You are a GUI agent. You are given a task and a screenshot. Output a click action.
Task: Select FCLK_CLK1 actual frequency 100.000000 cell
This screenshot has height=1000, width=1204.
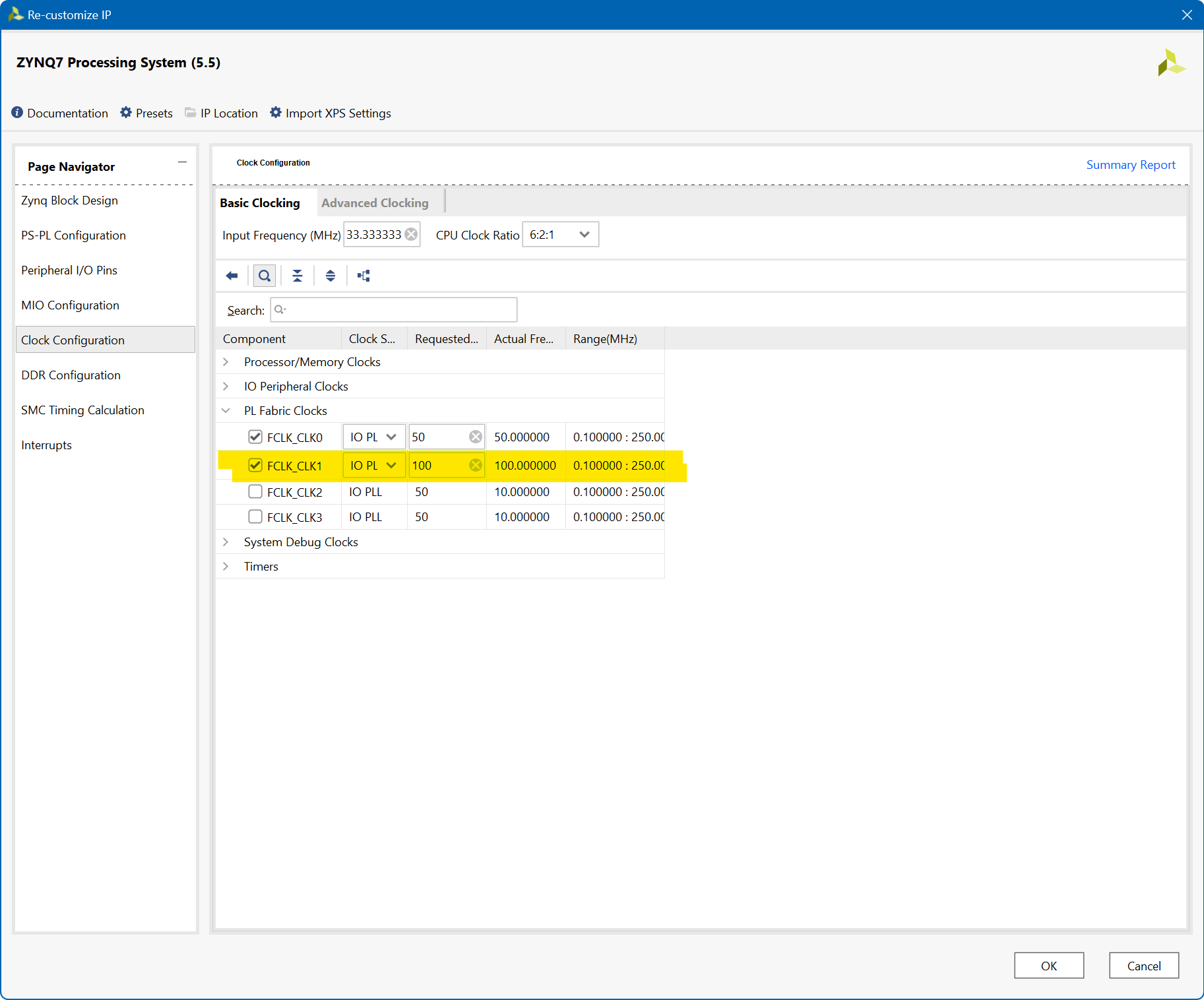[526, 465]
